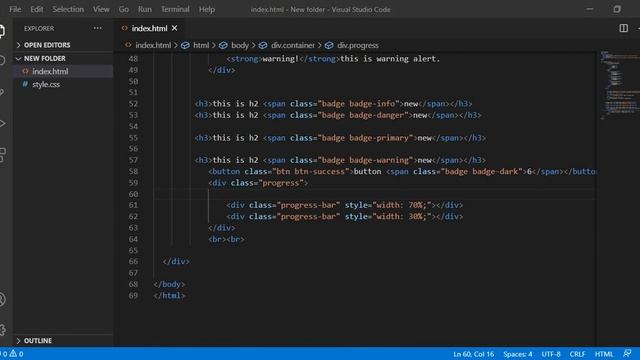Click line number 59 in gutter
Image resolution: width=640 pixels, height=360 pixels.
[133, 182]
